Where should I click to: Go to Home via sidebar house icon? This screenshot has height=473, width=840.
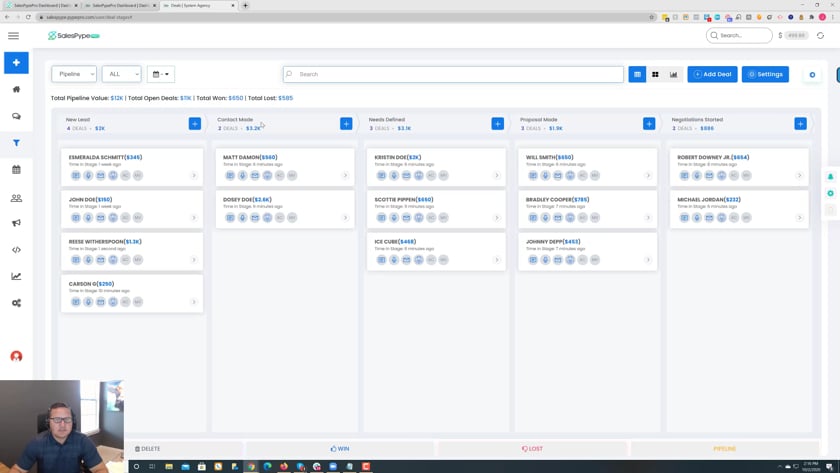[x=16, y=89]
